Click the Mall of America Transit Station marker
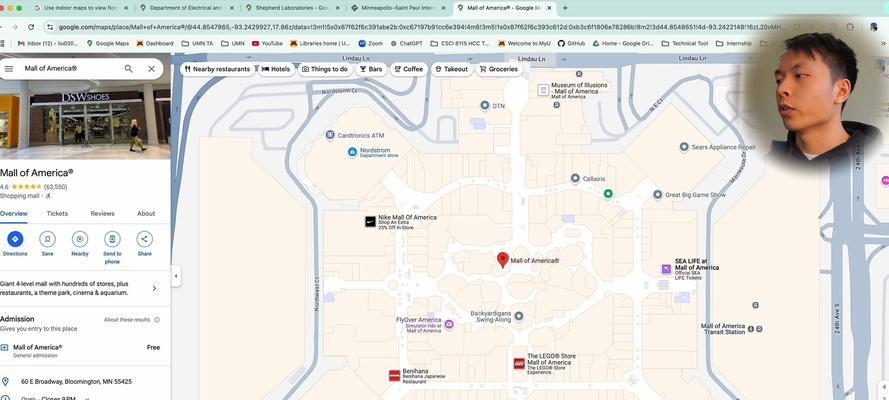Image resolution: width=889 pixels, height=400 pixels. pos(751,329)
